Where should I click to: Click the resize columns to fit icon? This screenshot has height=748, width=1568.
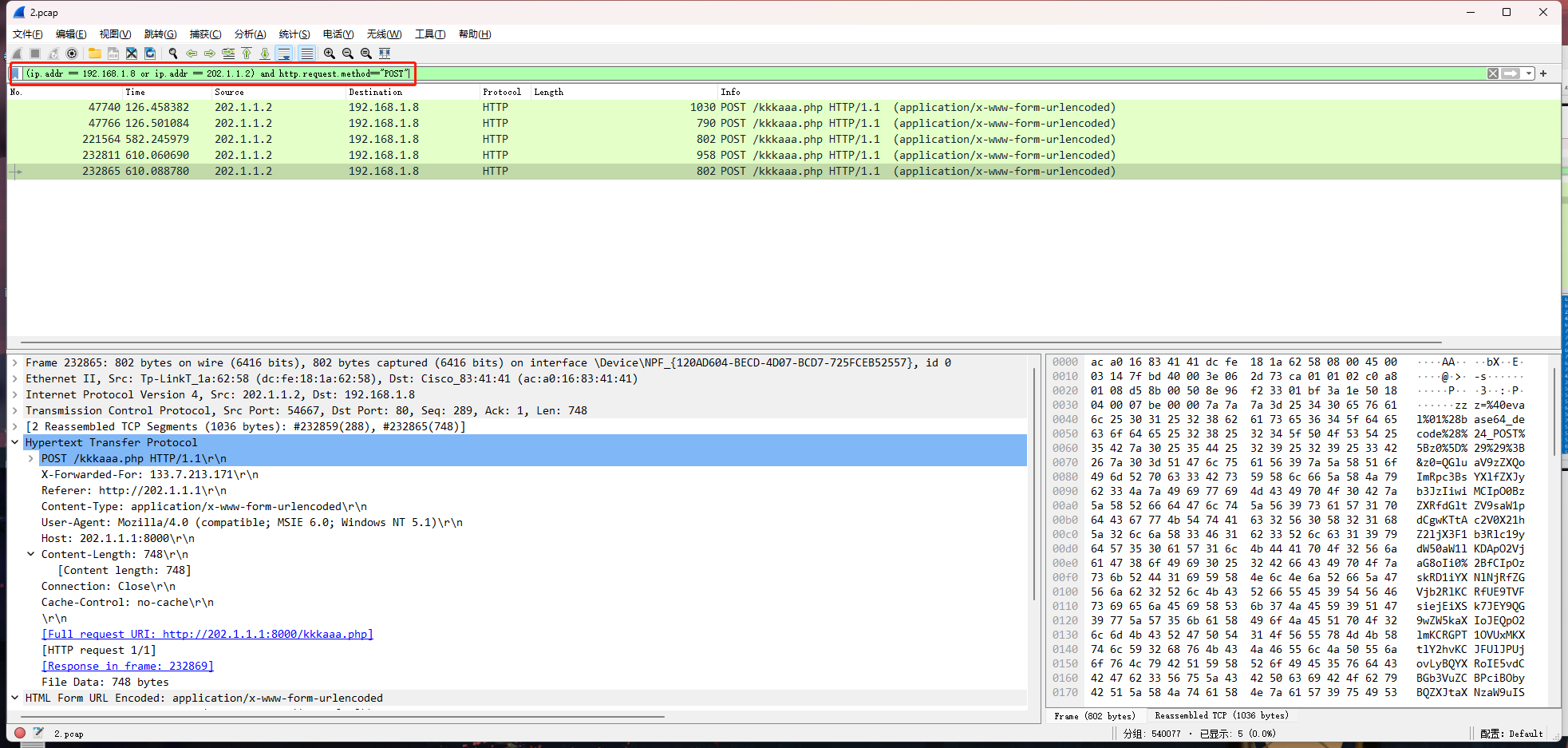(385, 53)
